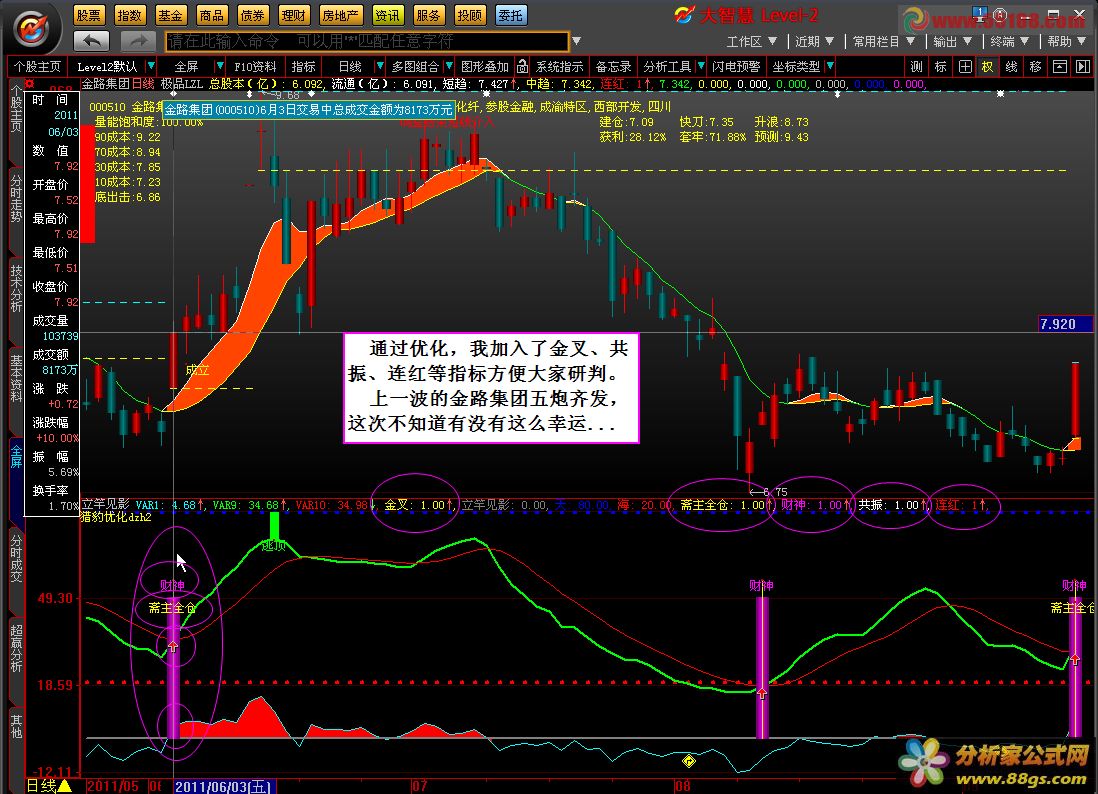Viewport: 1098px width, 794px height.
Task: Open the 终端 terminal dropdown menu
Action: pos(1010,41)
